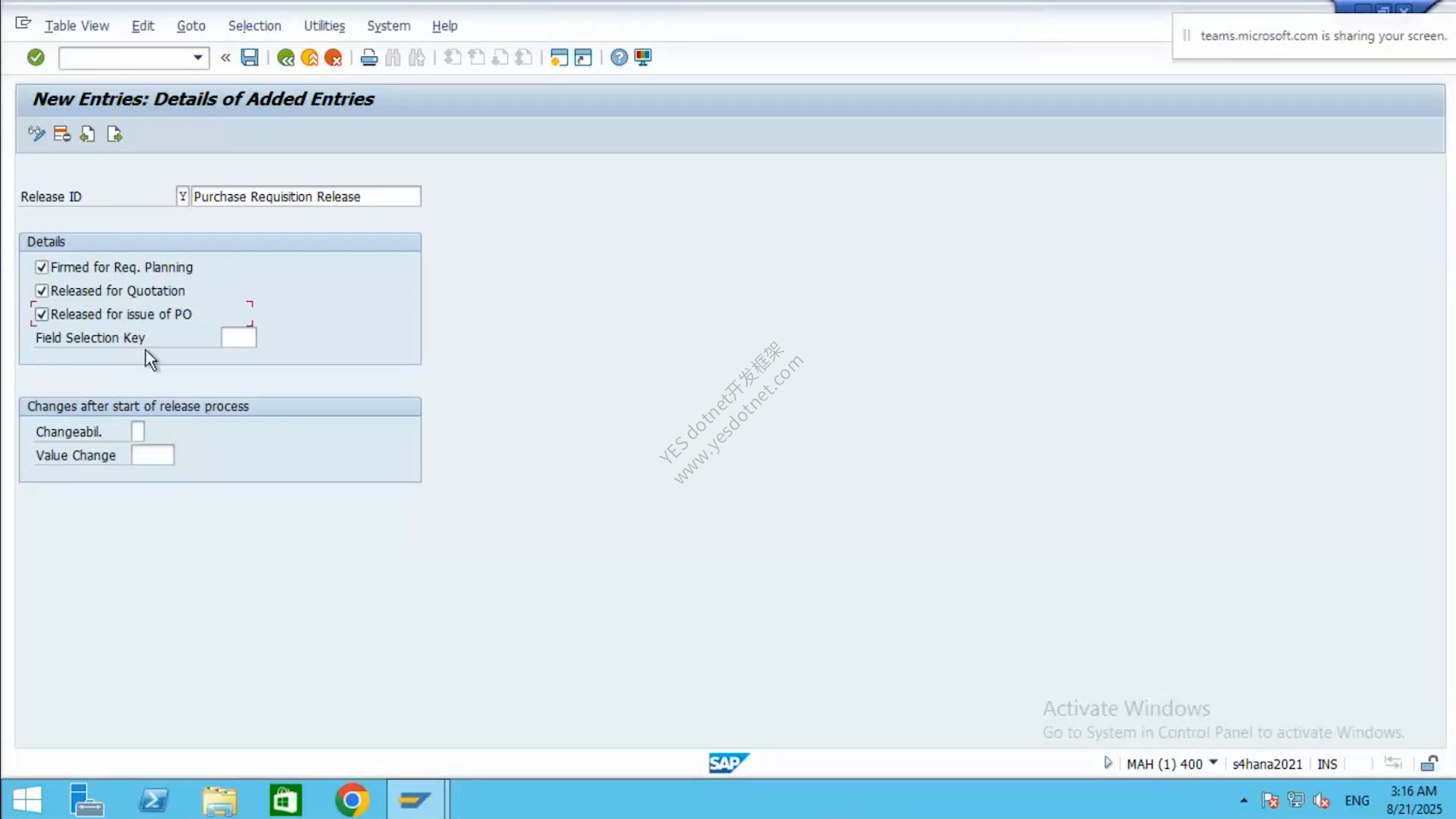Save entries with the floppy disk icon
This screenshot has height=819, width=1456.
[x=249, y=58]
